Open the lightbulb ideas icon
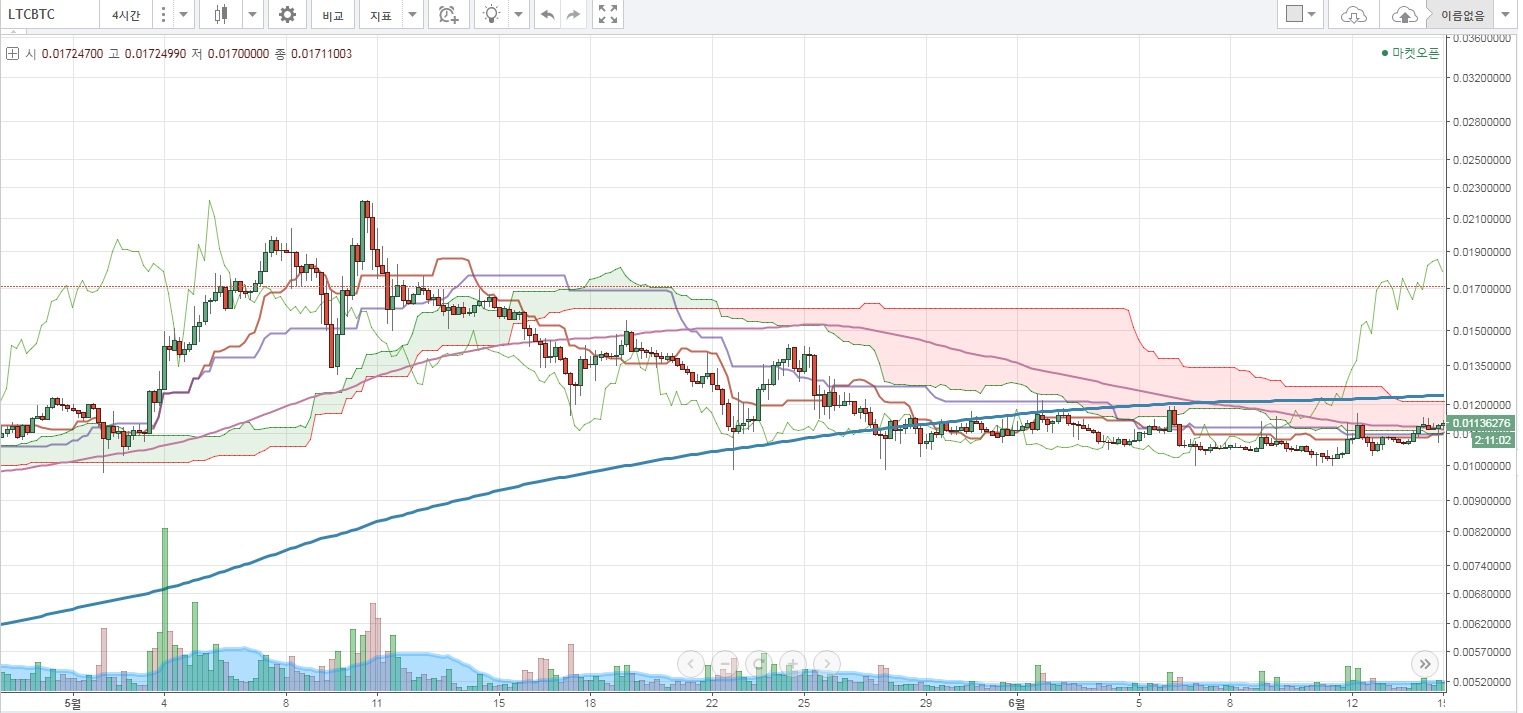This screenshot has height=713, width=1523. pos(491,14)
